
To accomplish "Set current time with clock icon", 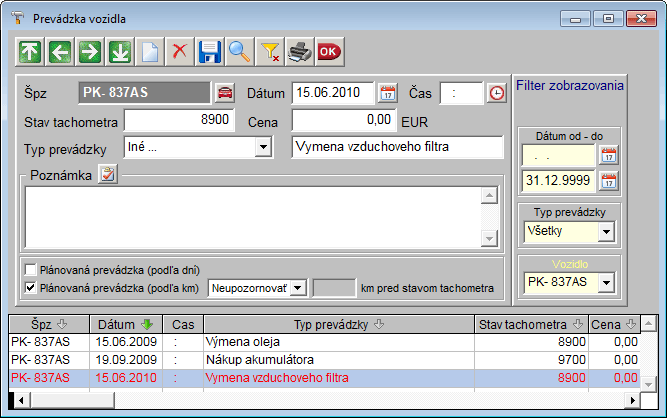I will click(x=496, y=93).
